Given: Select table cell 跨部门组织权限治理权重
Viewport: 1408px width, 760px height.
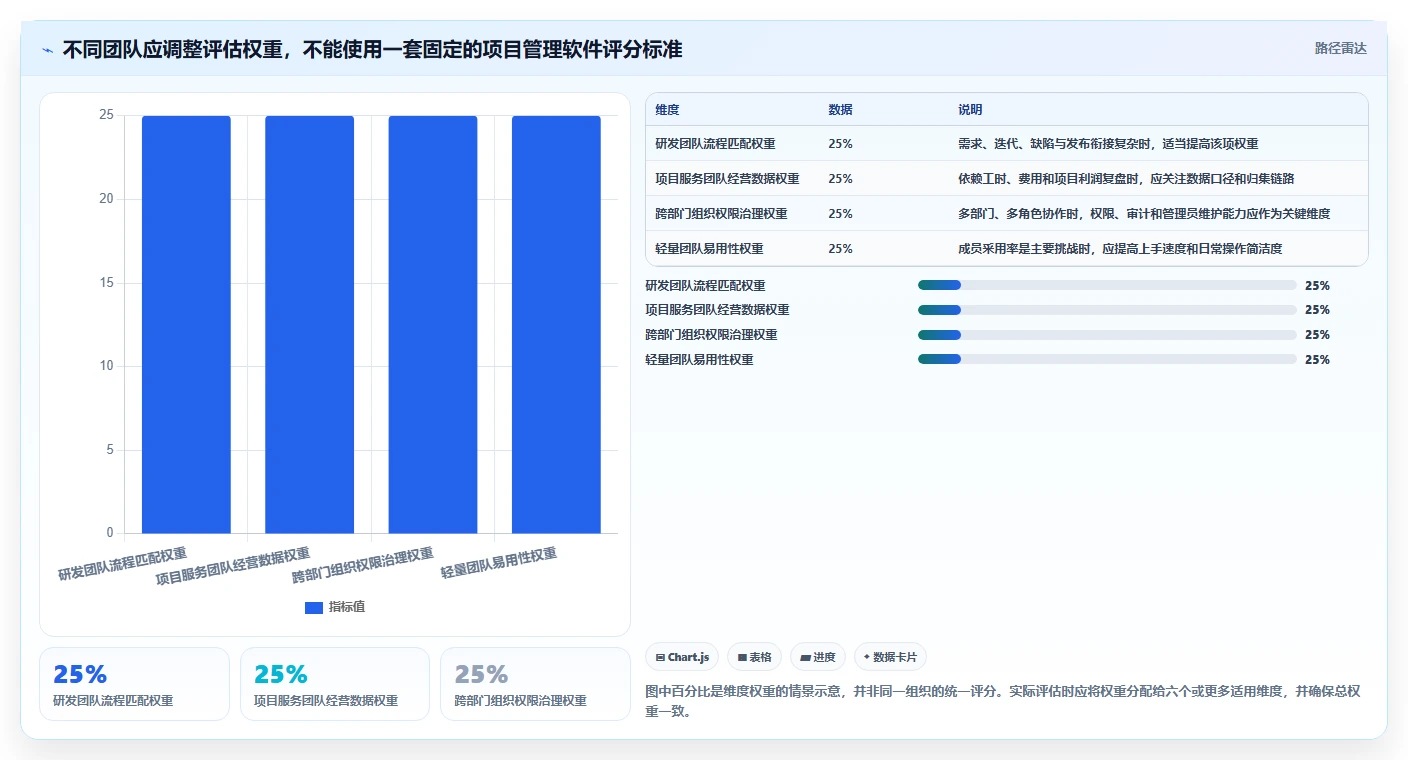Looking at the screenshot, I should pos(721,214).
